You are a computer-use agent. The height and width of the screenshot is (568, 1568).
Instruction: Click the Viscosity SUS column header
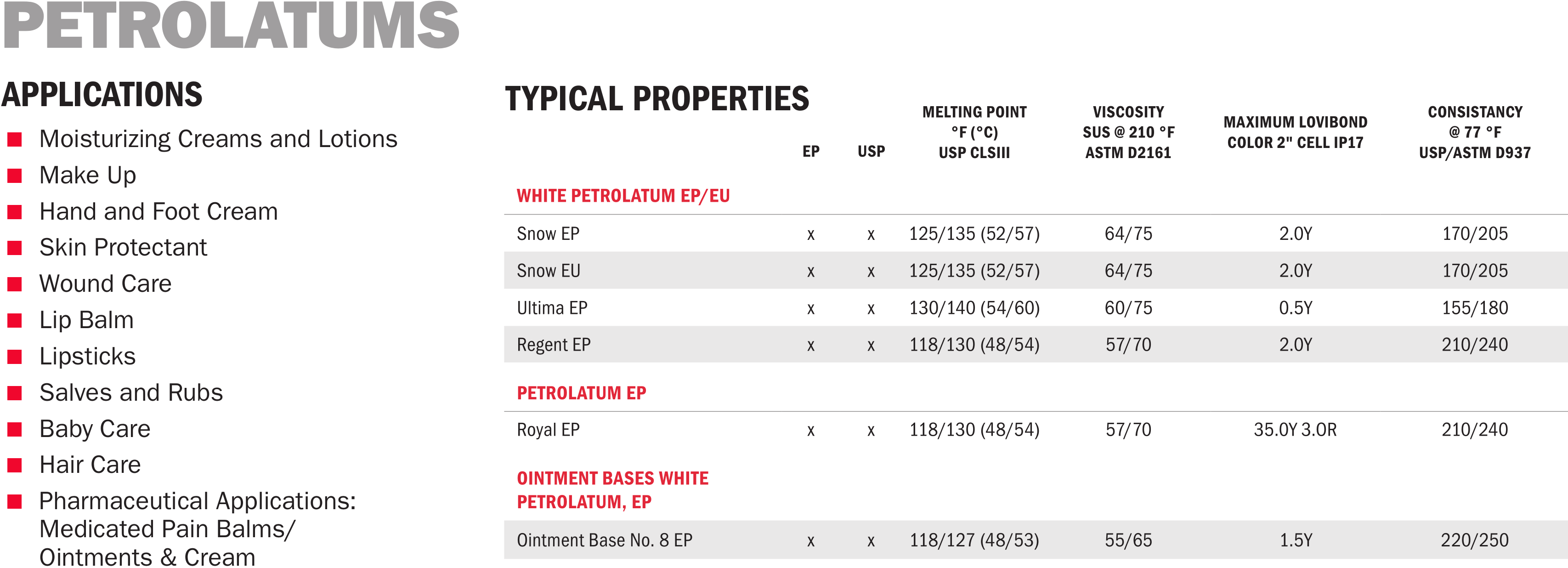1128,132
